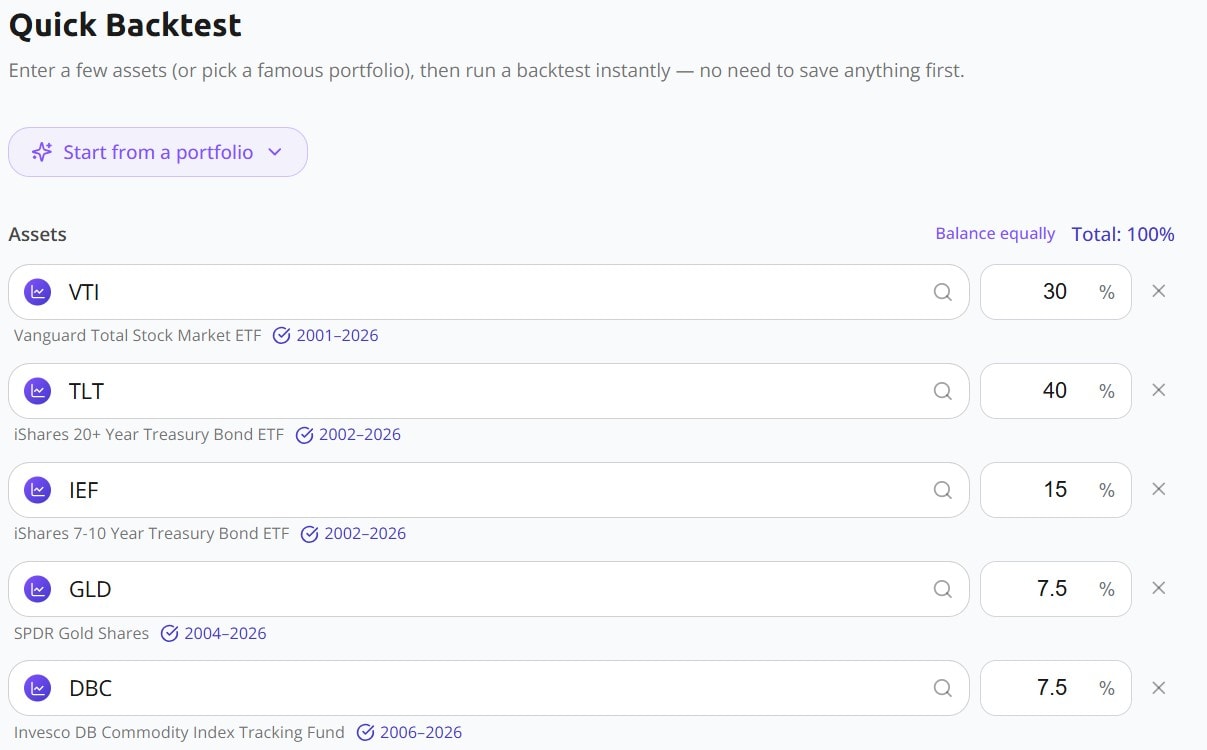Click the SPDR Gold Shares text
This screenshot has width=1207, height=750.
click(81, 633)
